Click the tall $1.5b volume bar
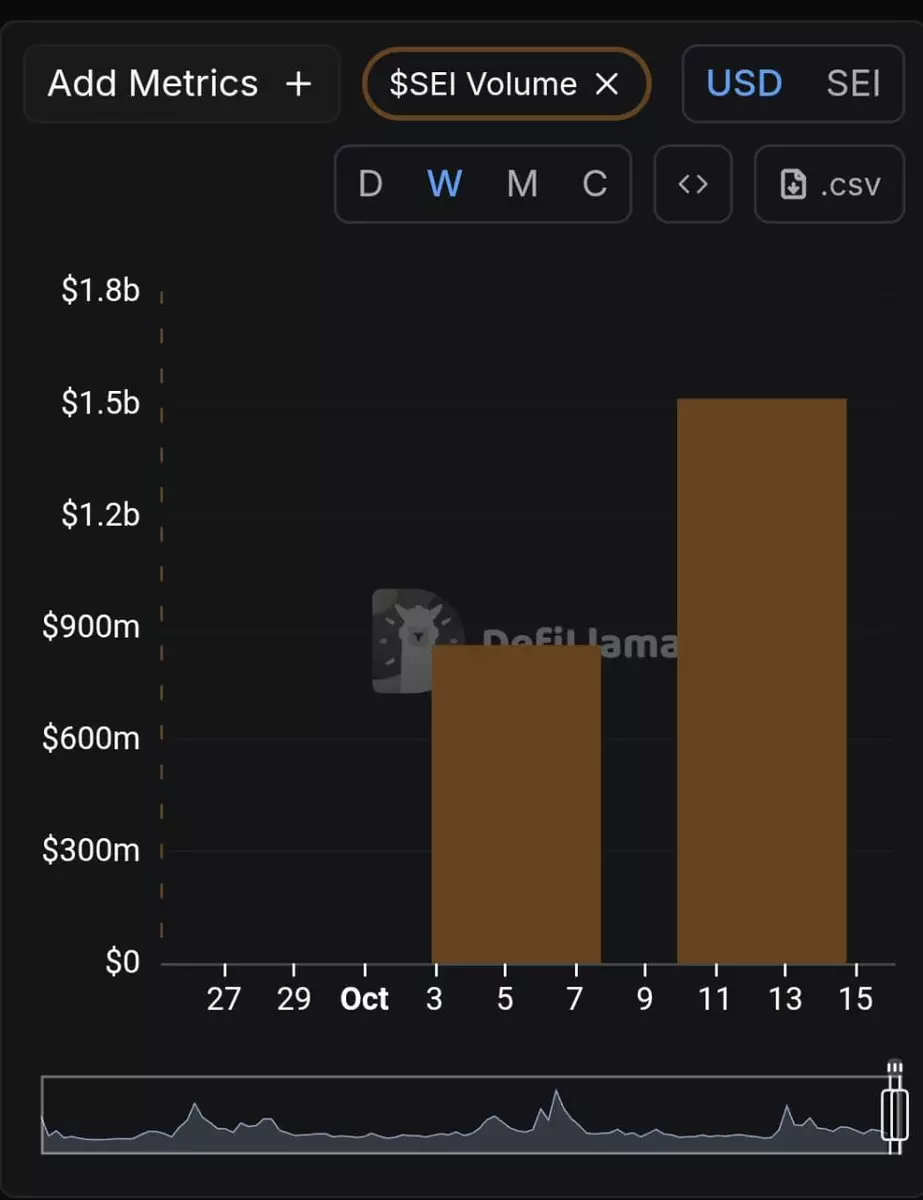The width and height of the screenshot is (923, 1200). pyautogui.click(x=762, y=680)
